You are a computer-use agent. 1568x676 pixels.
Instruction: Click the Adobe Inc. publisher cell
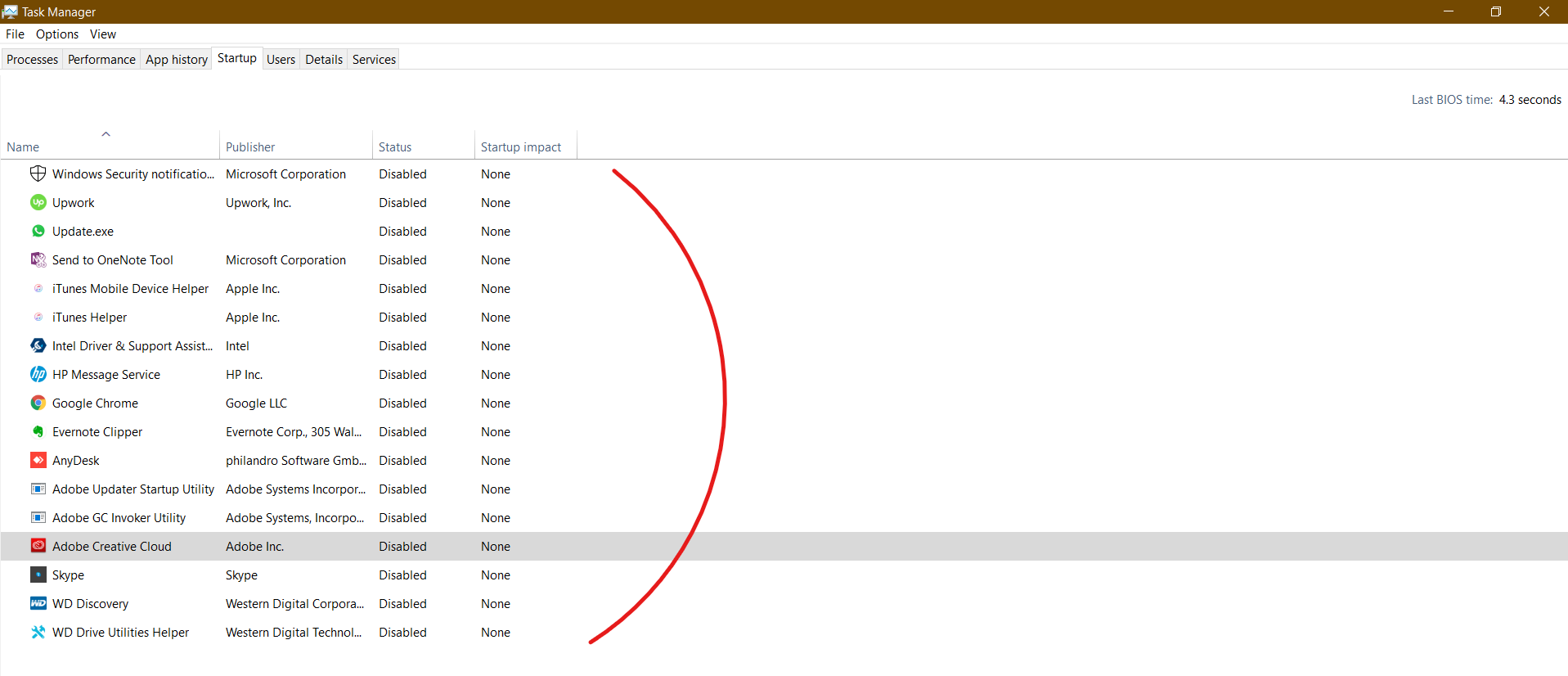point(254,546)
